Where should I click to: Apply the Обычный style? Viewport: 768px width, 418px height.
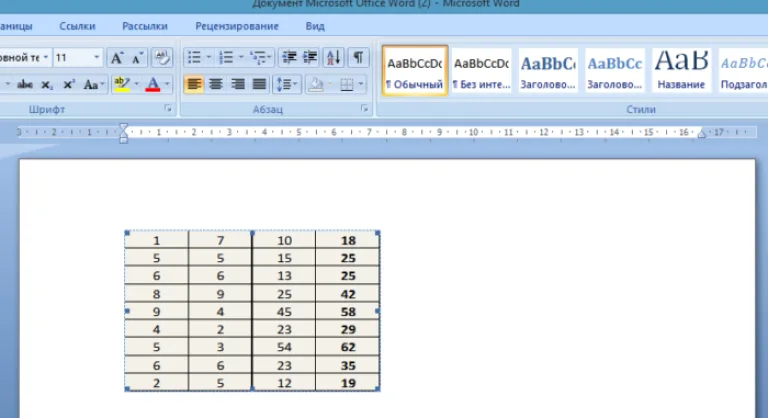pos(415,71)
